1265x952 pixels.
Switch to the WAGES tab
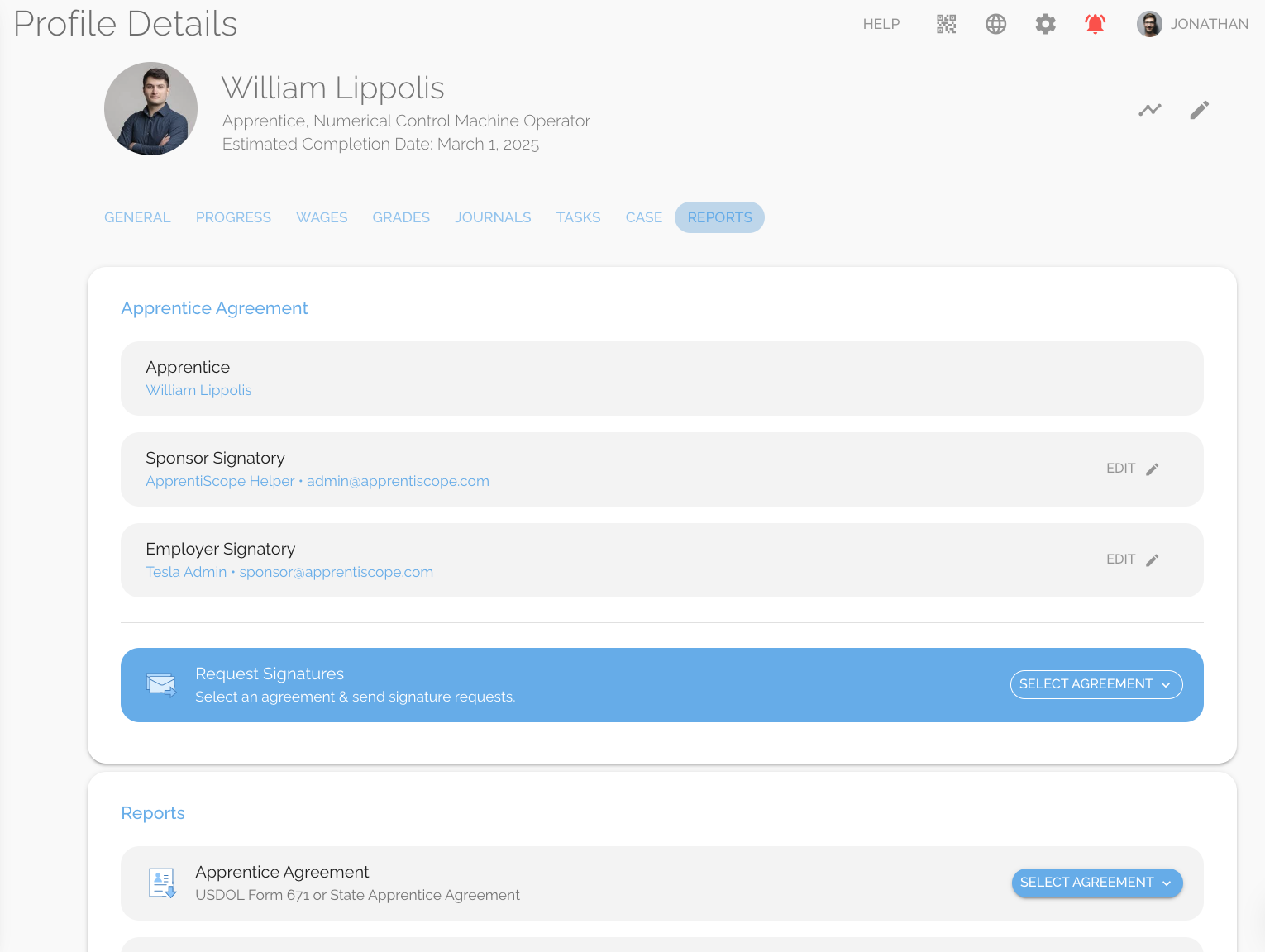coord(322,217)
